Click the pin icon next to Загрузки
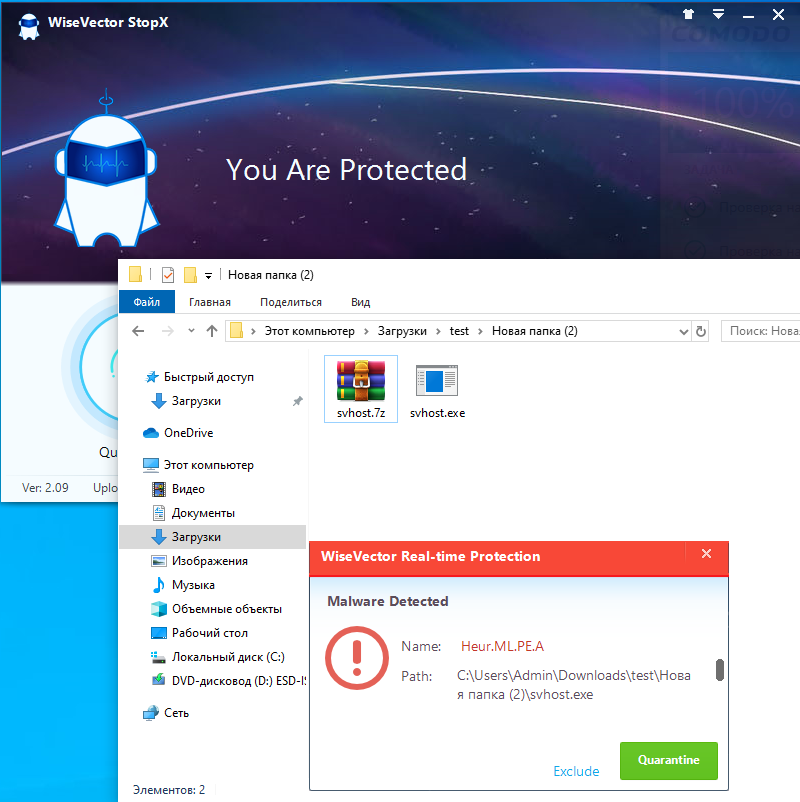 point(297,401)
